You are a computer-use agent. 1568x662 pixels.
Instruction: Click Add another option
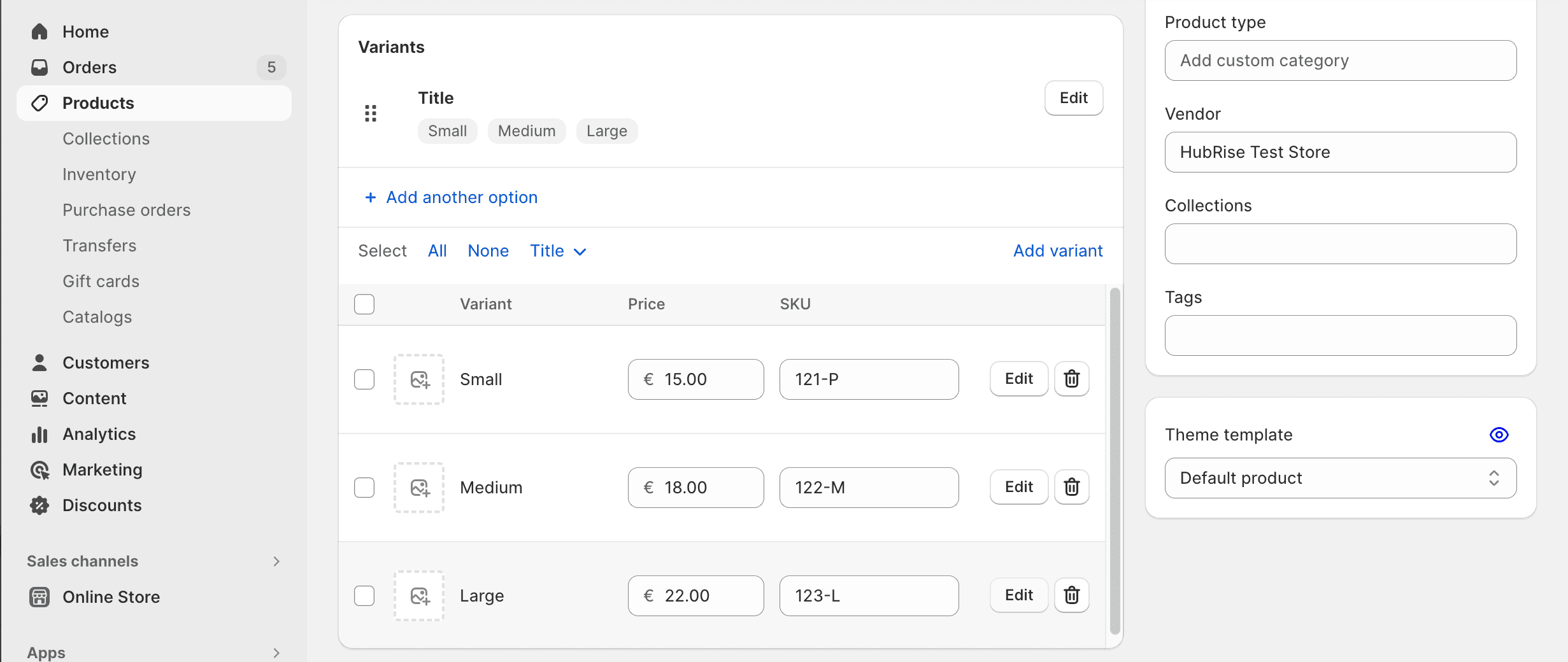tap(450, 197)
